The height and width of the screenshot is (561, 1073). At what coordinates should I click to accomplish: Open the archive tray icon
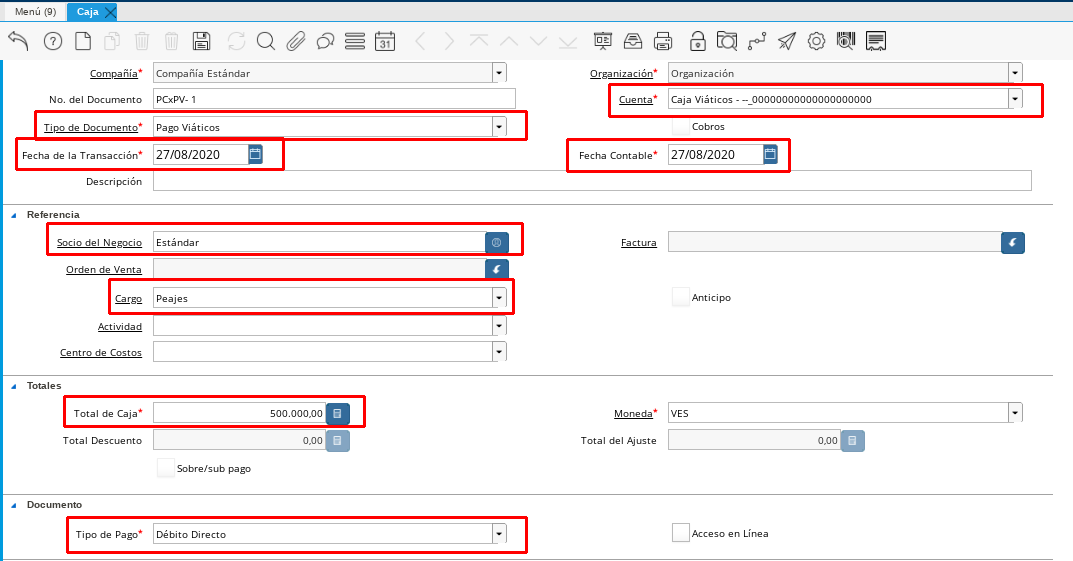point(633,41)
